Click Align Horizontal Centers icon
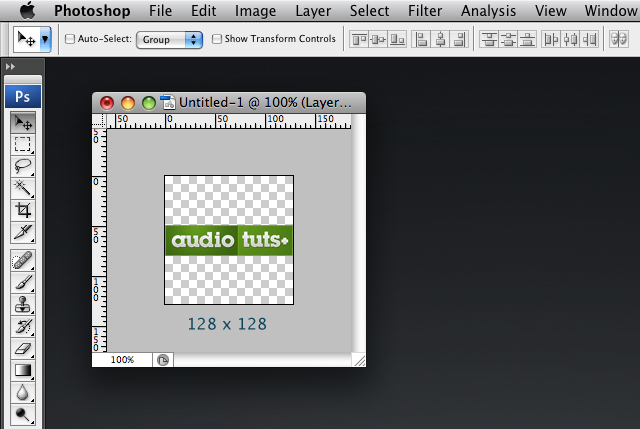 [440, 40]
